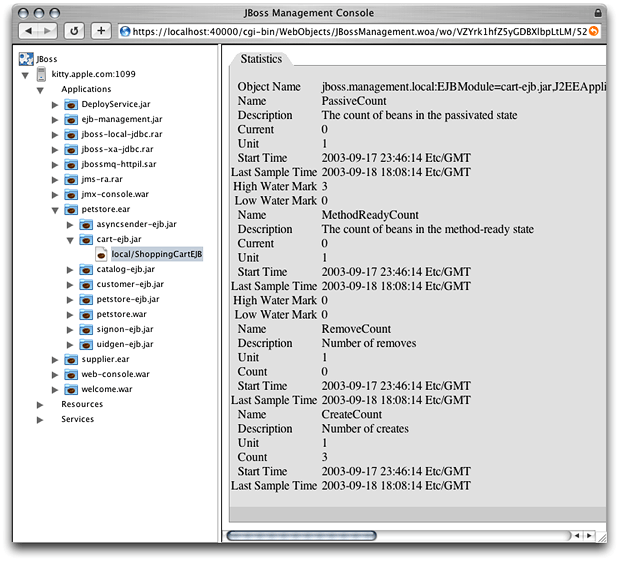
Task: Click the web-console.war module icon
Action: pos(71,374)
